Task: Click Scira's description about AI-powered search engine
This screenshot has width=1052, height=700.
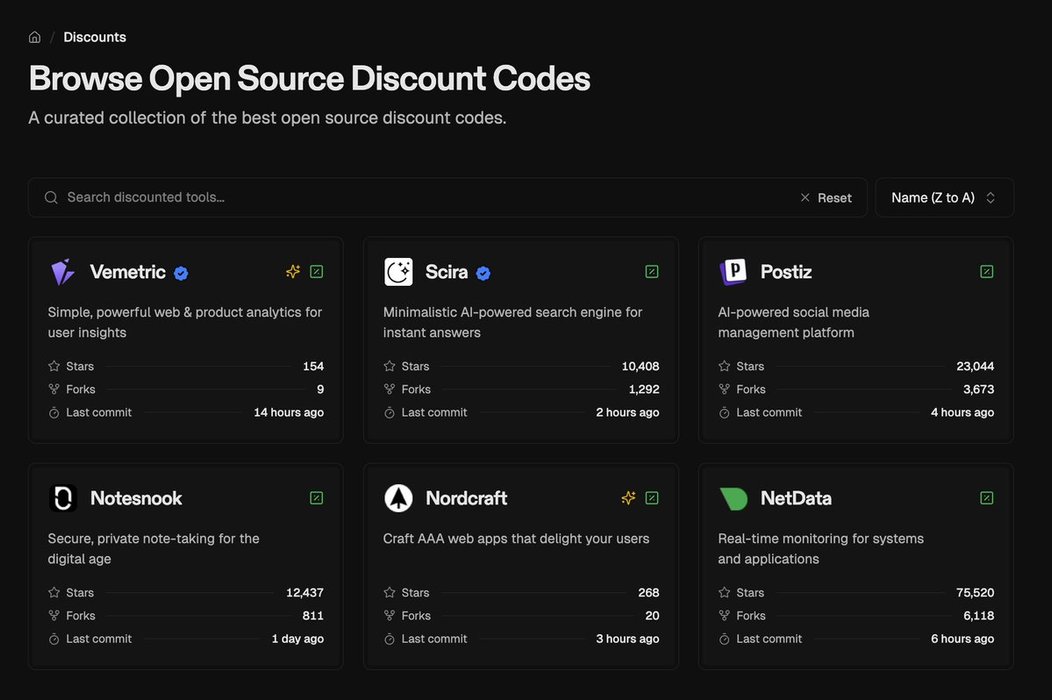Action: click(x=513, y=322)
